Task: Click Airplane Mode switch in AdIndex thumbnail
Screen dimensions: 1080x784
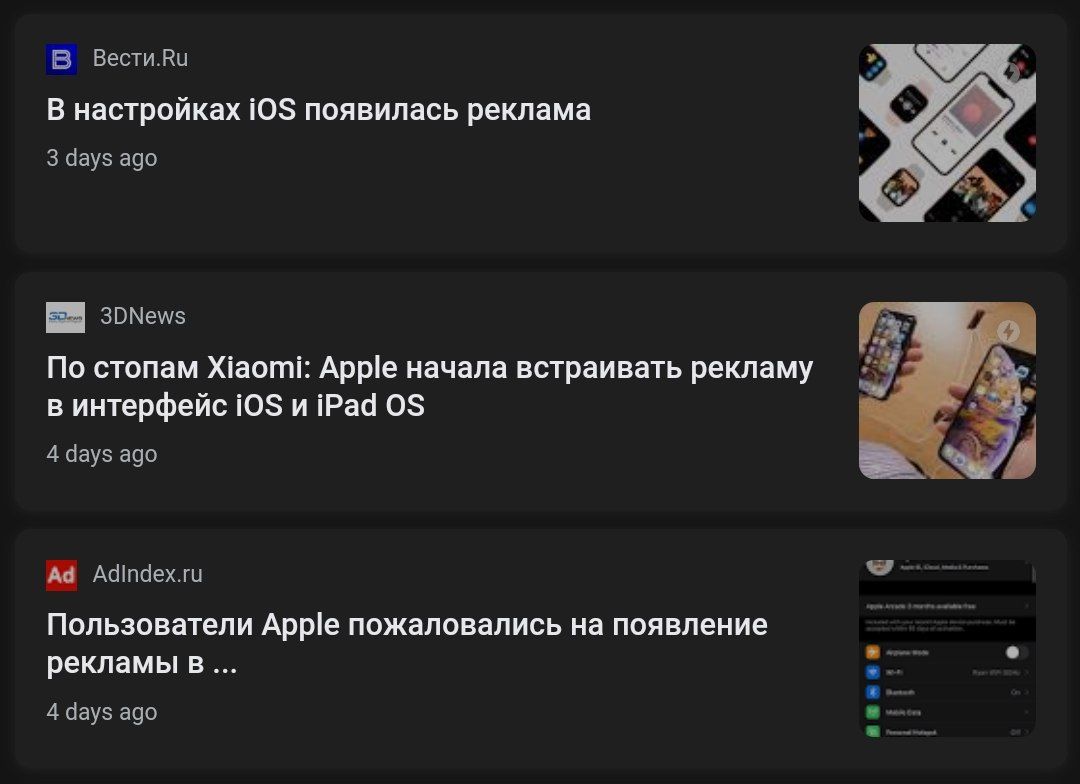Action: (x=1017, y=652)
